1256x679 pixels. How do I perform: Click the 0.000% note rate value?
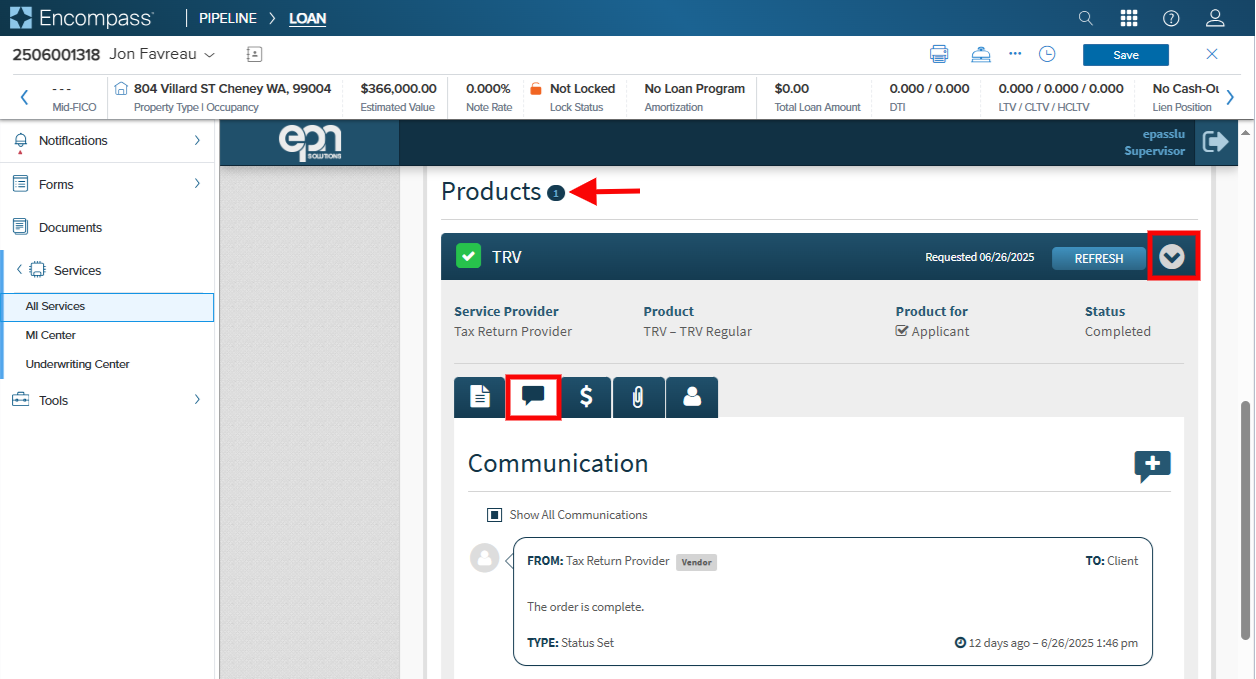point(488,88)
